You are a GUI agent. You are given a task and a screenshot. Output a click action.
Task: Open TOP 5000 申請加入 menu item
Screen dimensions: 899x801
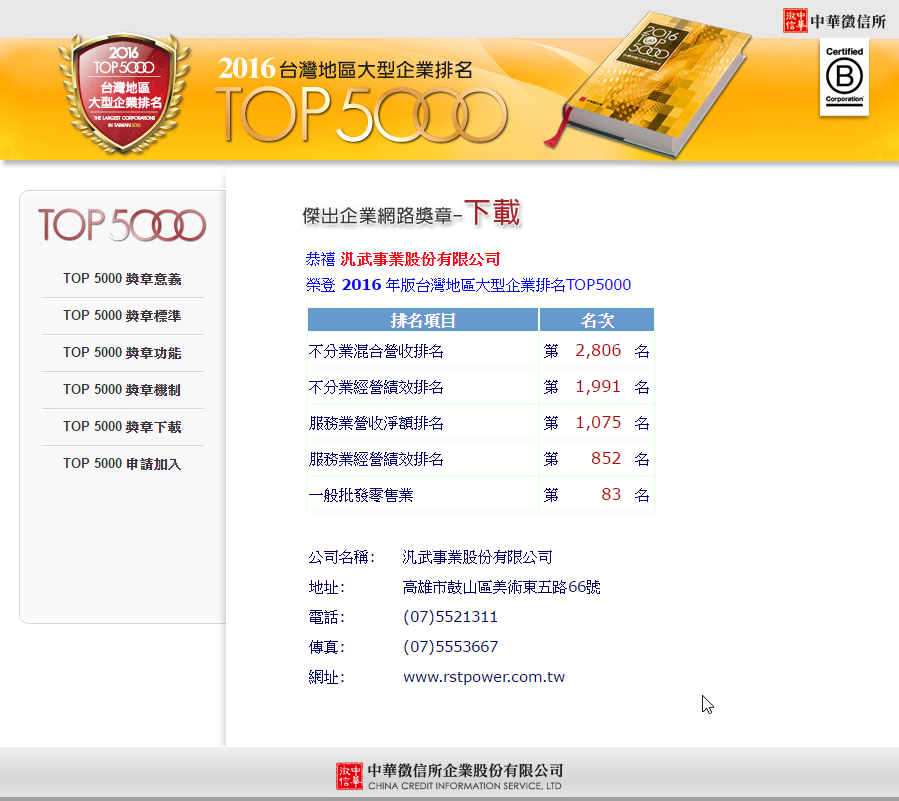click(122, 464)
